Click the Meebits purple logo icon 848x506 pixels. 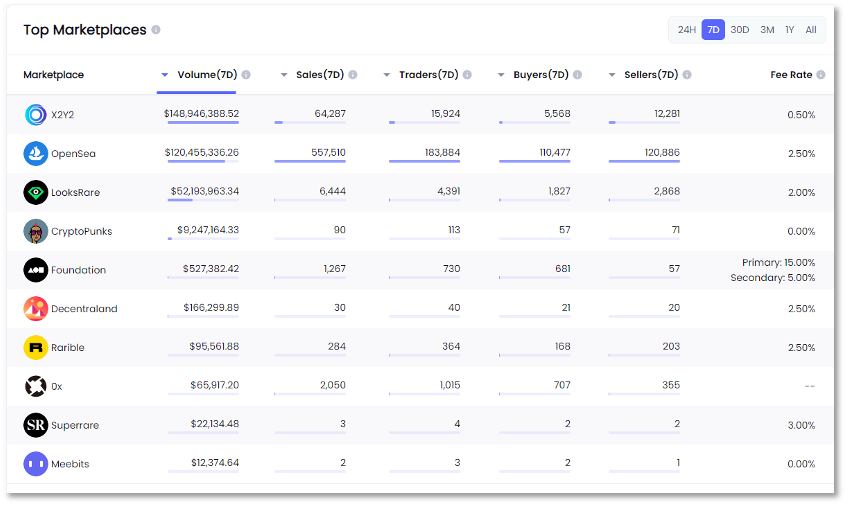[x=36, y=464]
